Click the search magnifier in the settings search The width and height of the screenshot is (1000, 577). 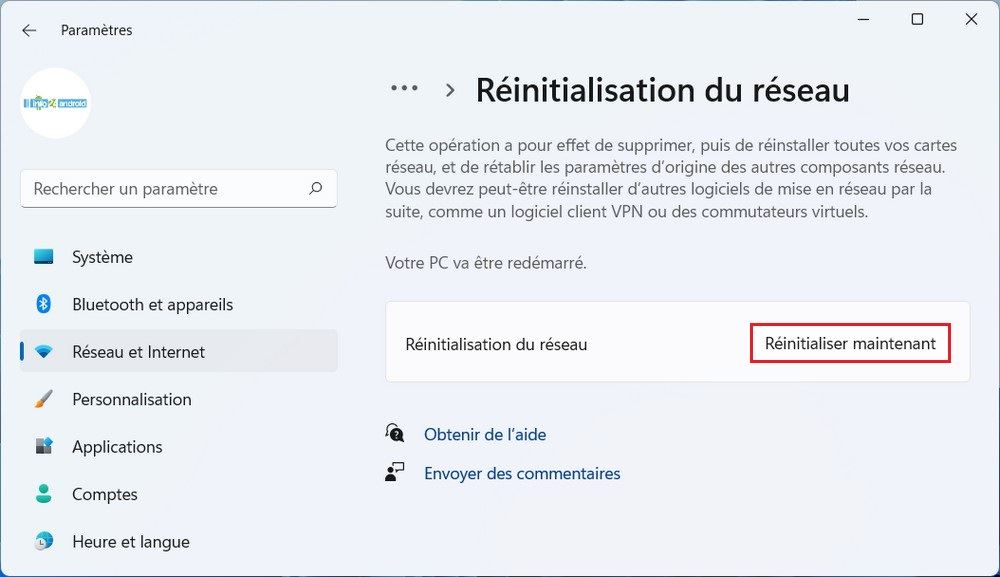pyautogui.click(x=315, y=188)
